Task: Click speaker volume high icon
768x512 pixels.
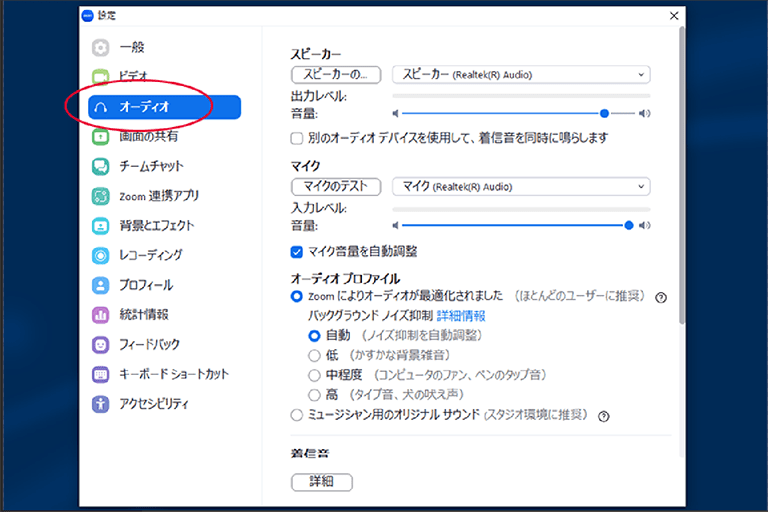Action: [645, 114]
